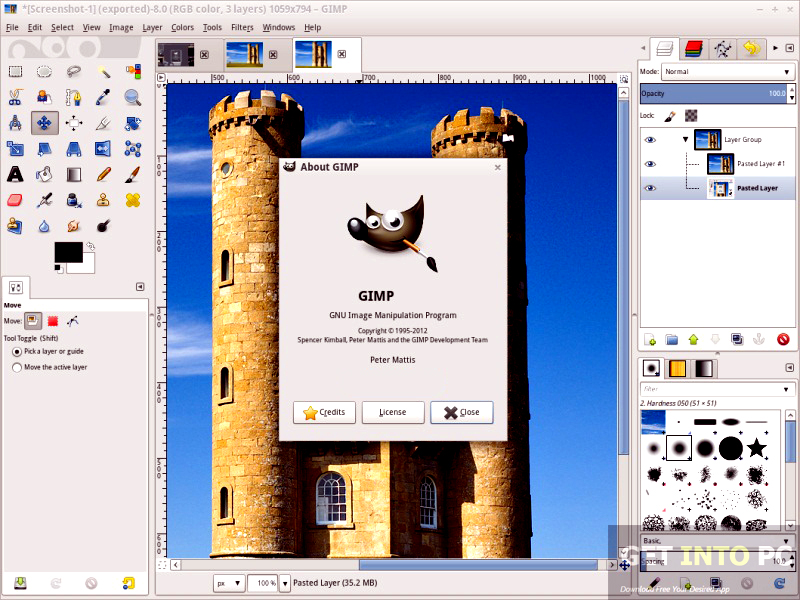Create a new layer group folder icon
800x600 pixels.
tap(672, 340)
